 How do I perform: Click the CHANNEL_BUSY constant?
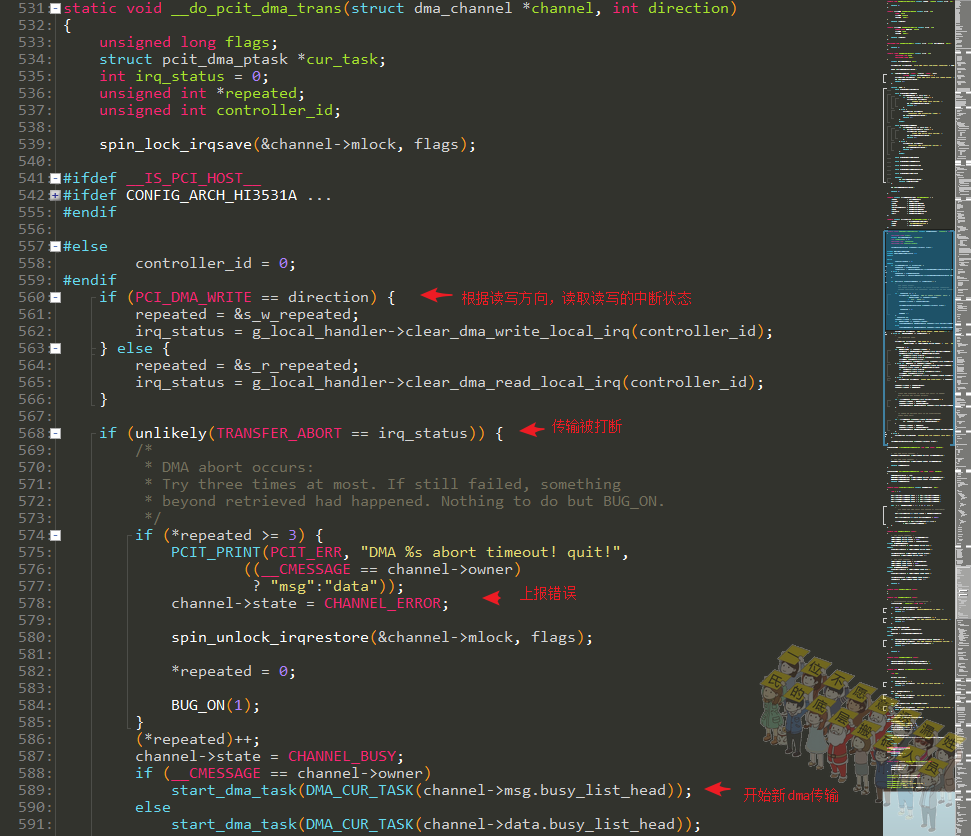click(342, 756)
